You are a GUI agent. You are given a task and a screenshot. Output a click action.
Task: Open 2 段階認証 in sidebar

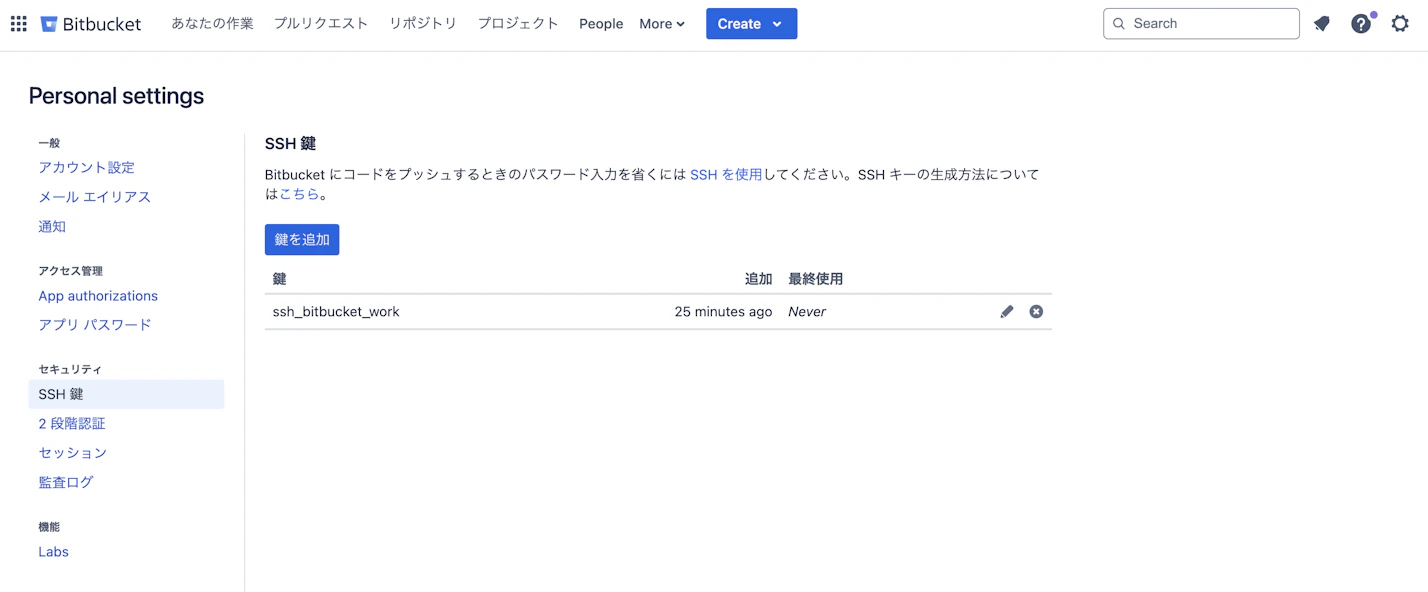72,424
